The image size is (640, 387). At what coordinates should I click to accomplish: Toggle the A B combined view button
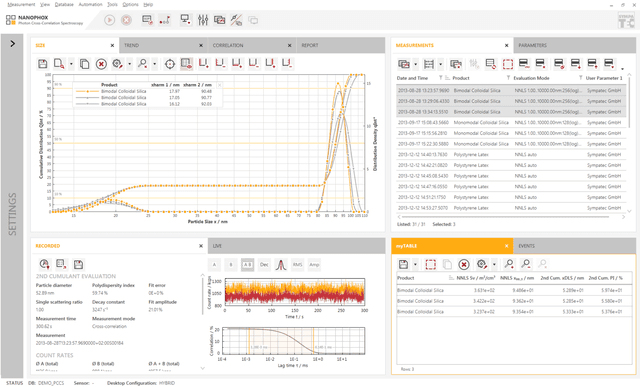click(x=247, y=265)
